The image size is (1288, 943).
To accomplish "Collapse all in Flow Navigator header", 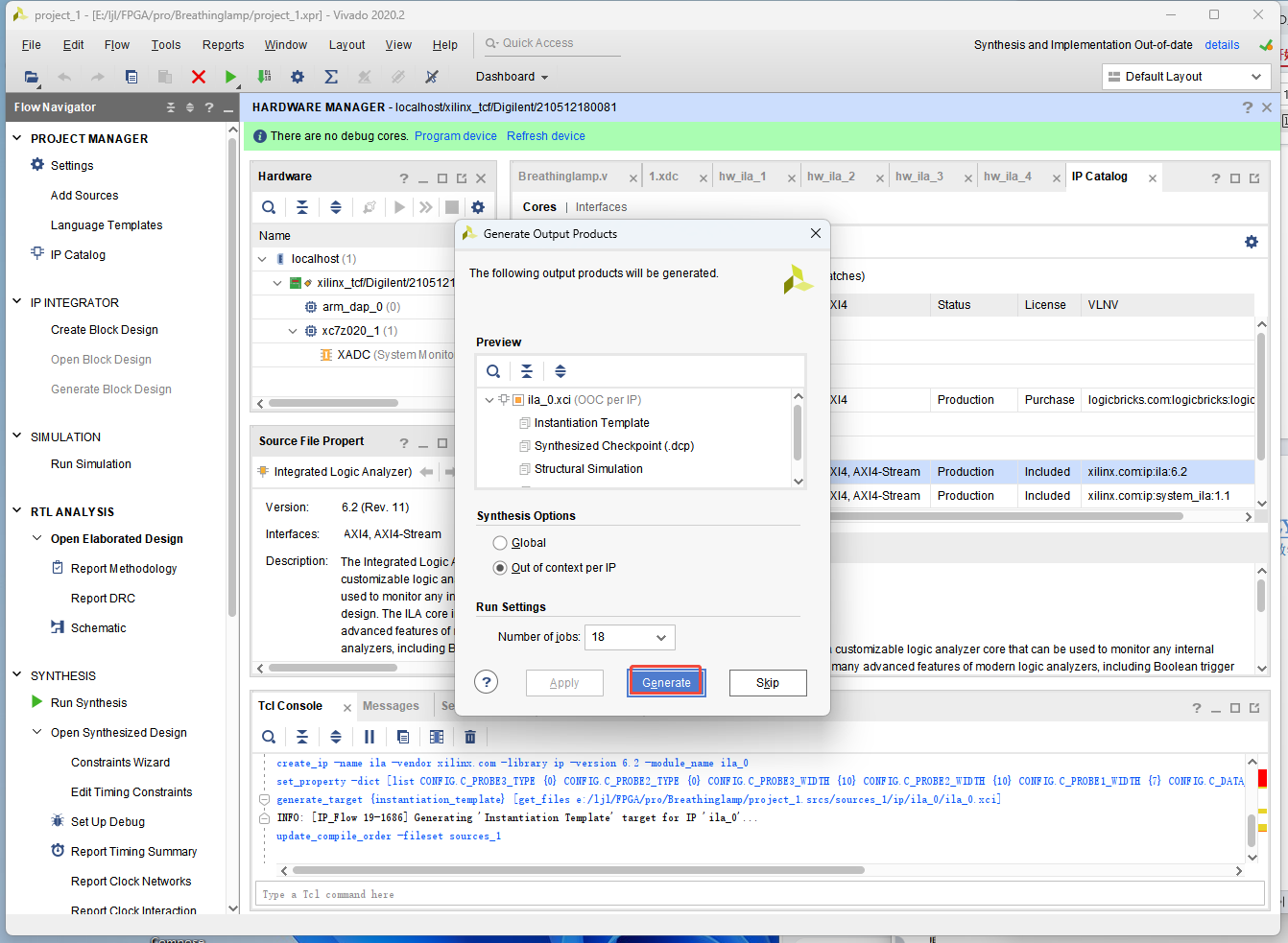I will tap(171, 107).
